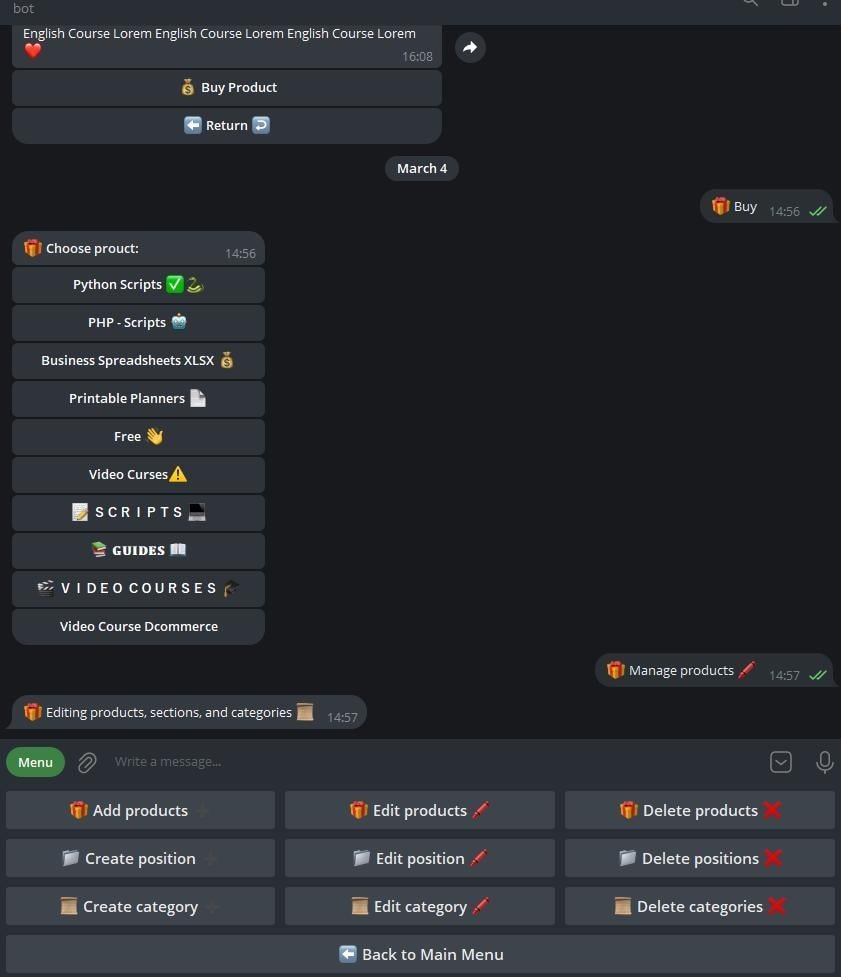Screen dimensions: 841x977
Task: Select Video Course Dcommerce option
Action: [138, 627]
